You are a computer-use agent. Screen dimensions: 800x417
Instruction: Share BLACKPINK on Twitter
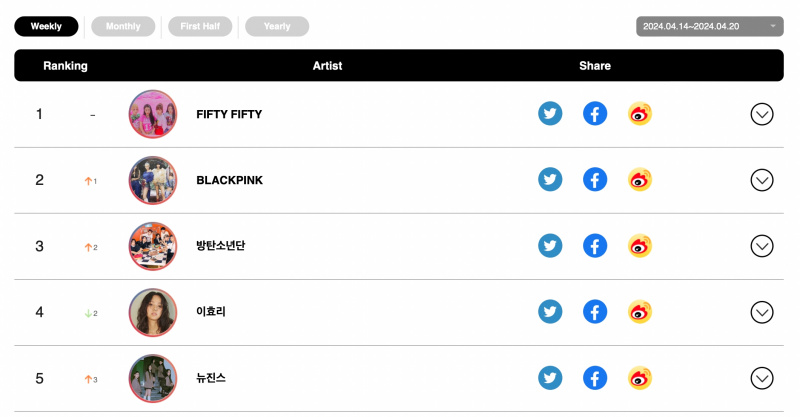click(x=550, y=180)
